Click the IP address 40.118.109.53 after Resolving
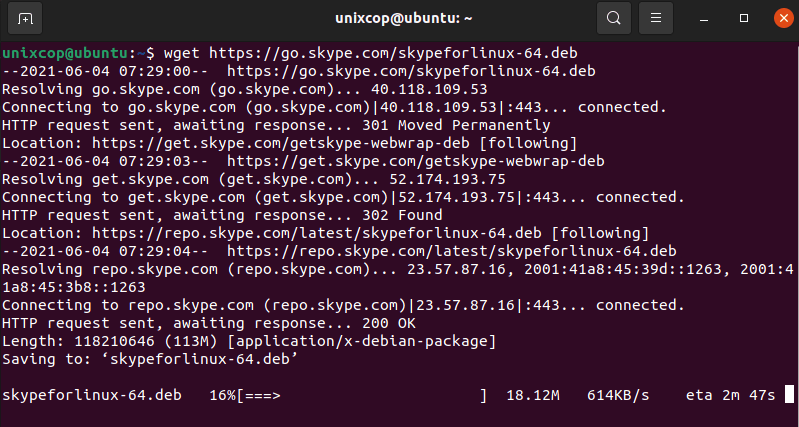Image resolution: width=799 pixels, height=427 pixels. tap(429, 89)
